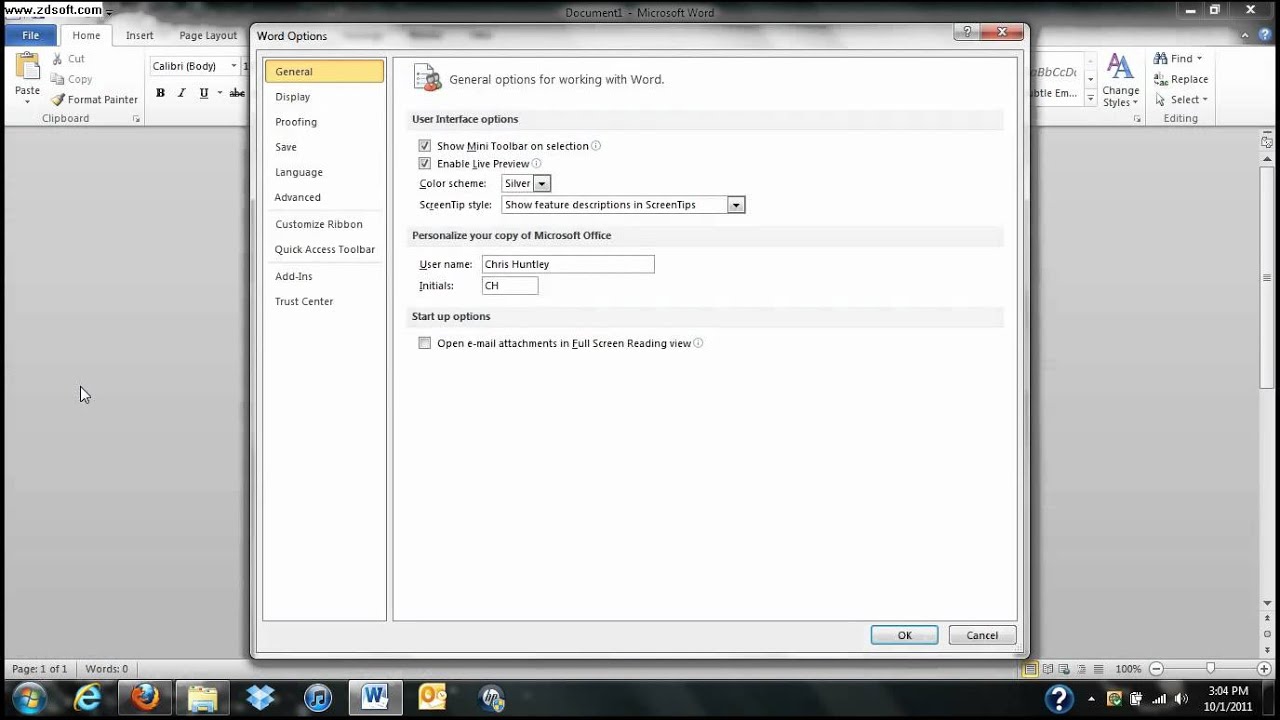Toggle Underline formatting in the ribbon
Viewport: 1280px width, 720px height.
coord(204,93)
